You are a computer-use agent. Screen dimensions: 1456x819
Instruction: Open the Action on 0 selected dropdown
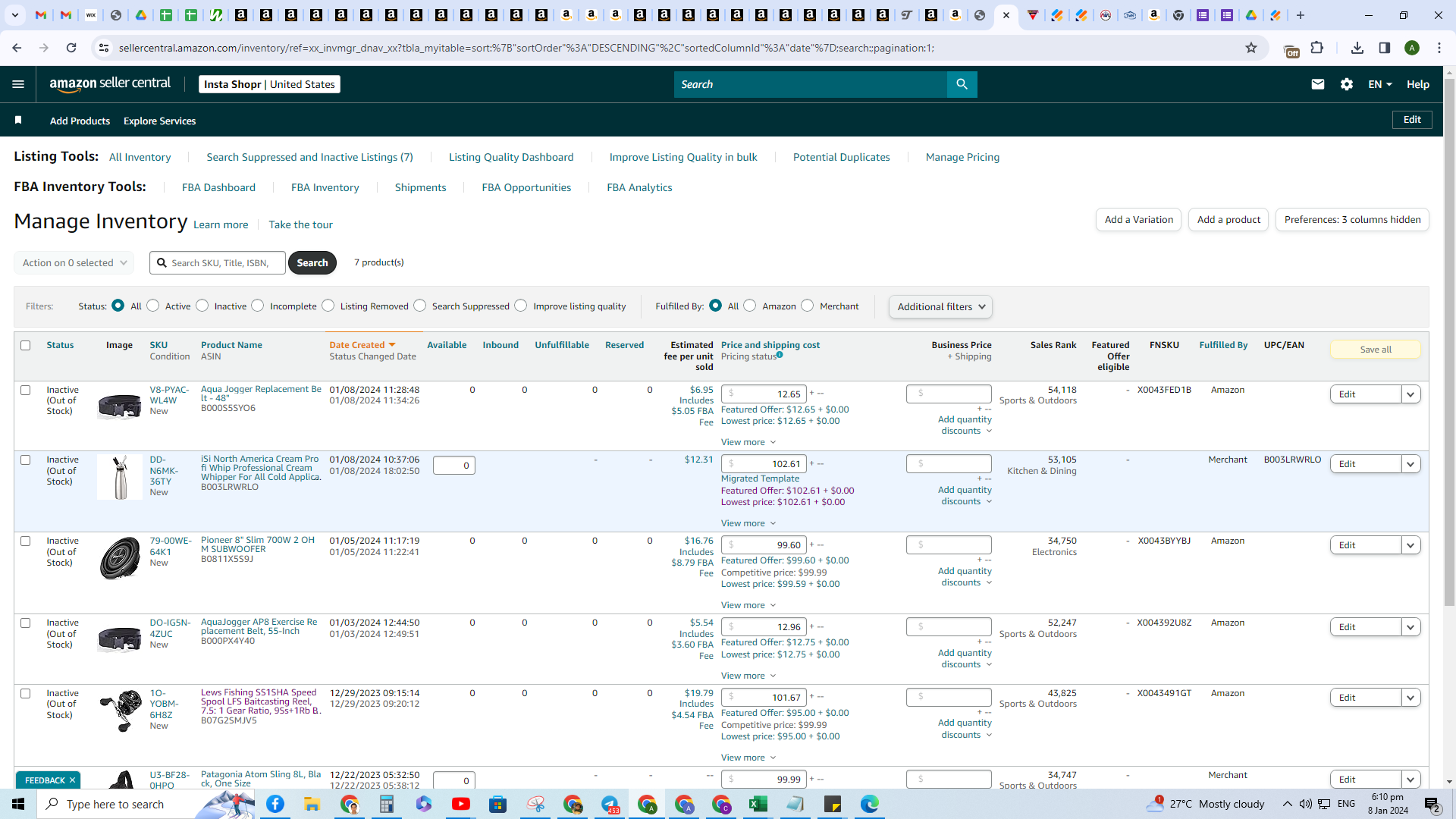point(74,263)
